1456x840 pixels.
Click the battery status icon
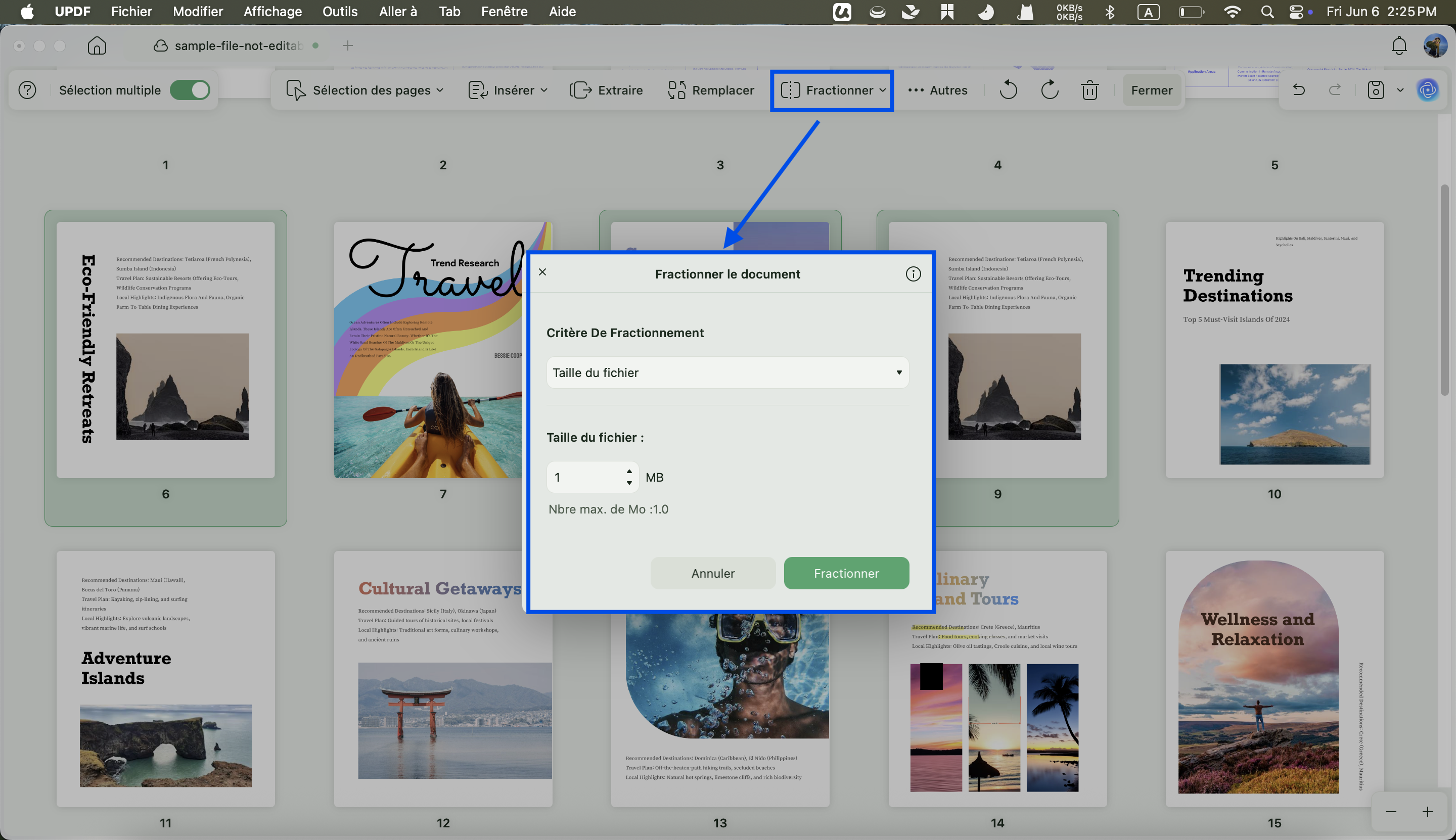(1191, 12)
